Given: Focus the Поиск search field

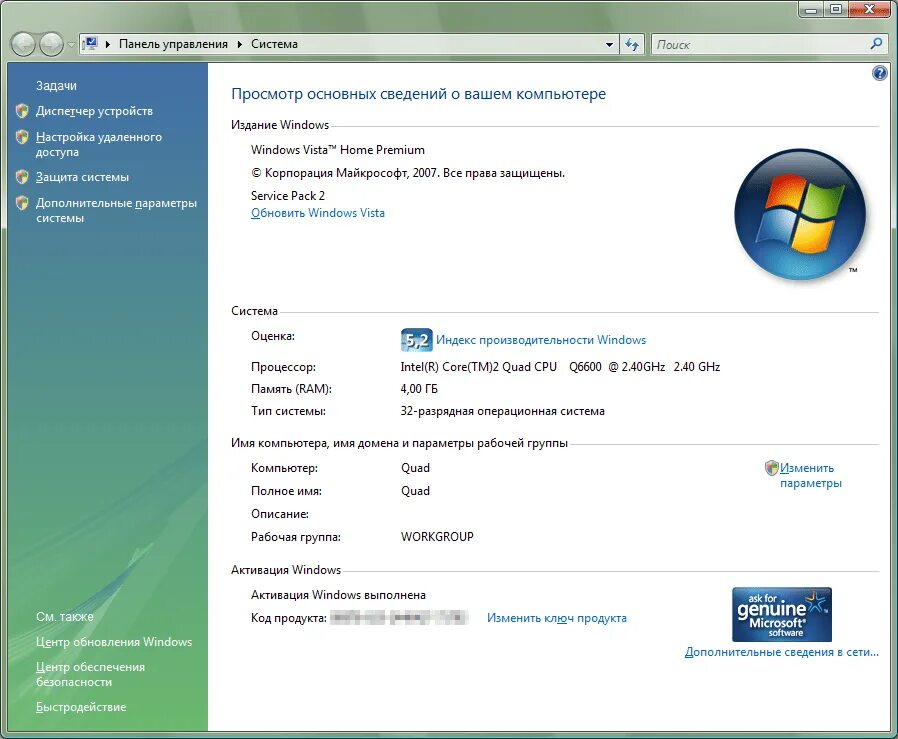Looking at the screenshot, I should click(760, 44).
